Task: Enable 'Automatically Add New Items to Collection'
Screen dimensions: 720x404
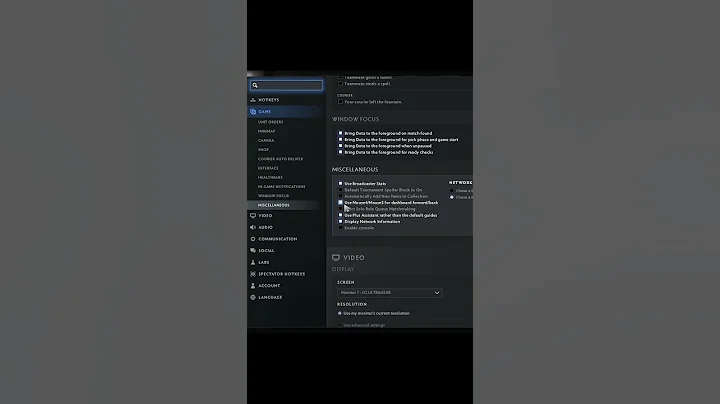Action: pyautogui.click(x=340, y=196)
